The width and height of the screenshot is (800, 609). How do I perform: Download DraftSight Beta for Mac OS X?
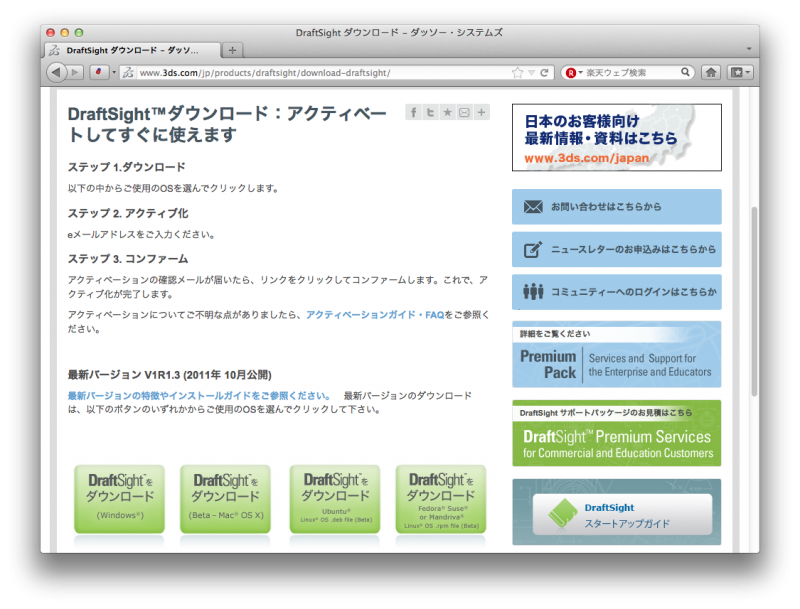[225, 499]
